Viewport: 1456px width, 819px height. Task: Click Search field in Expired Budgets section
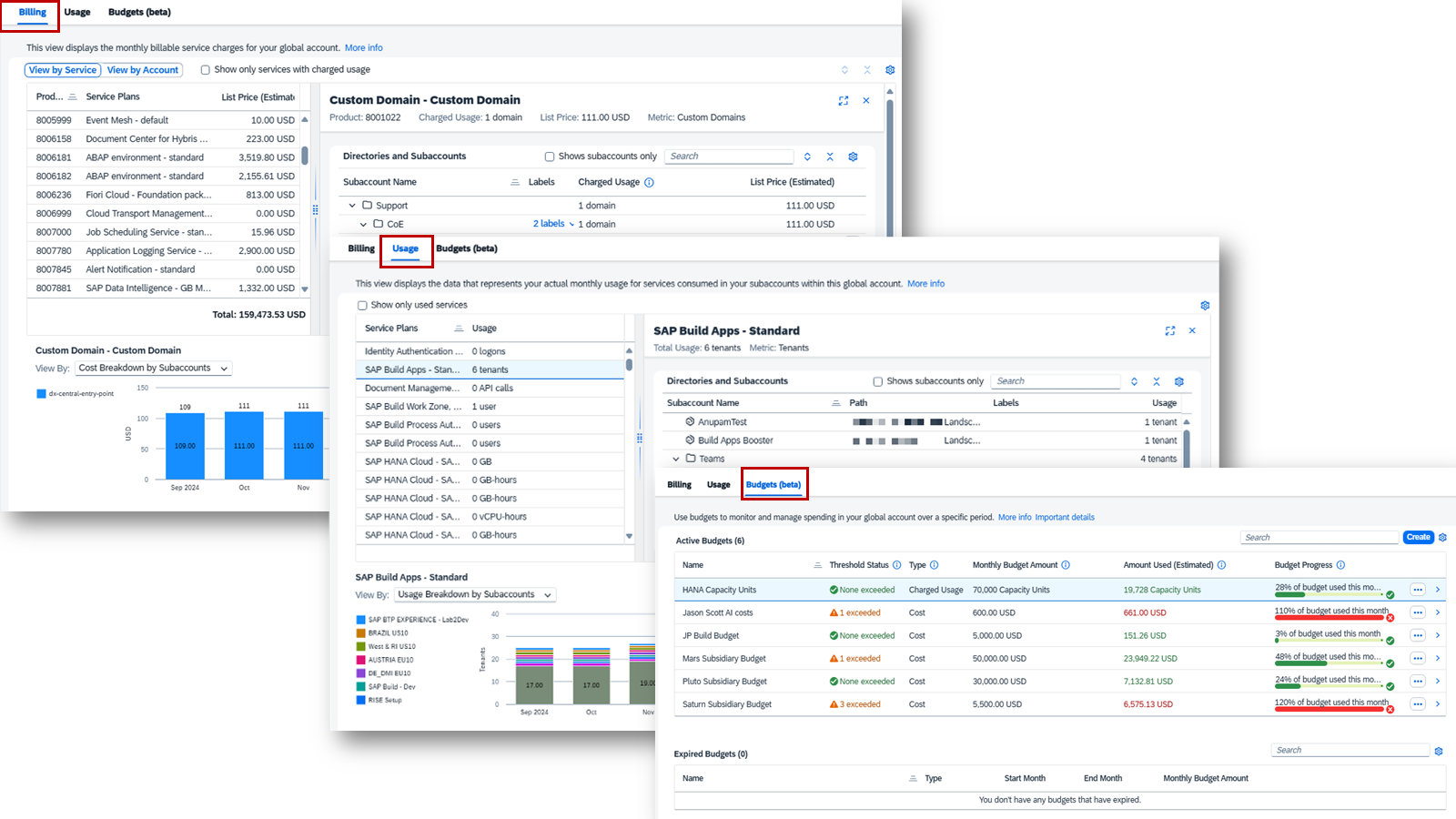[1350, 751]
